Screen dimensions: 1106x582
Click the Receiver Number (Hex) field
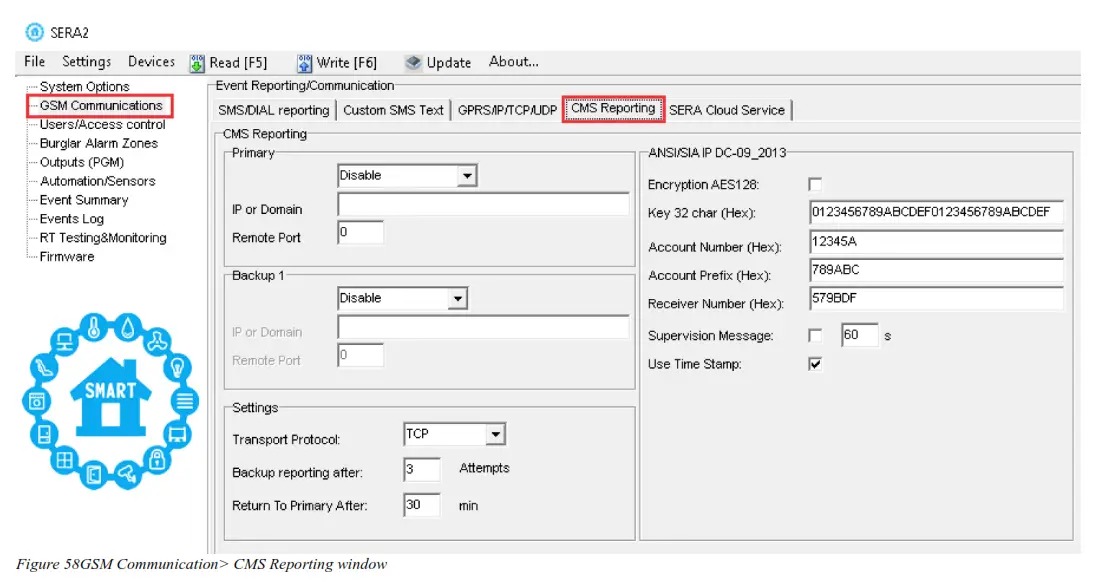936,298
